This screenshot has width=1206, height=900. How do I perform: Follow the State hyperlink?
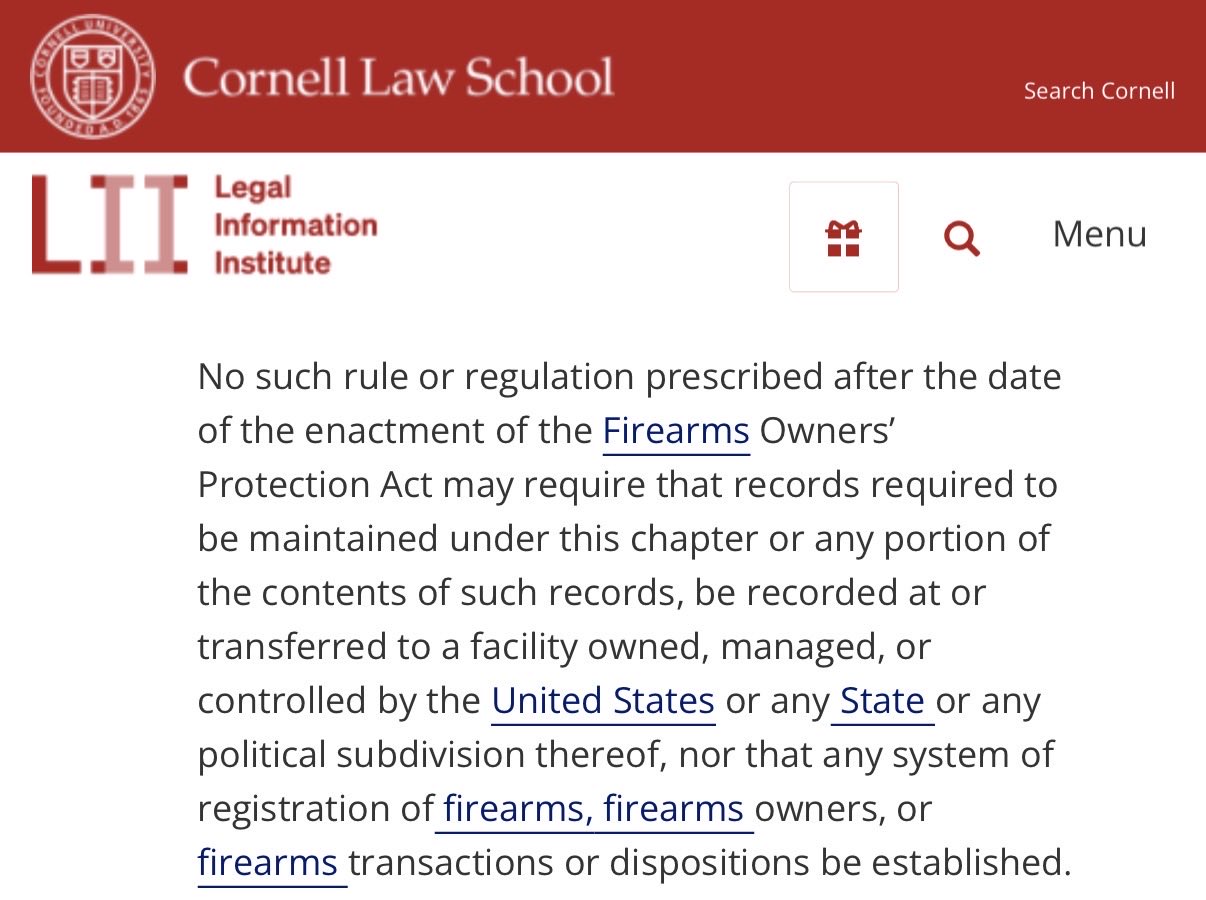882,701
